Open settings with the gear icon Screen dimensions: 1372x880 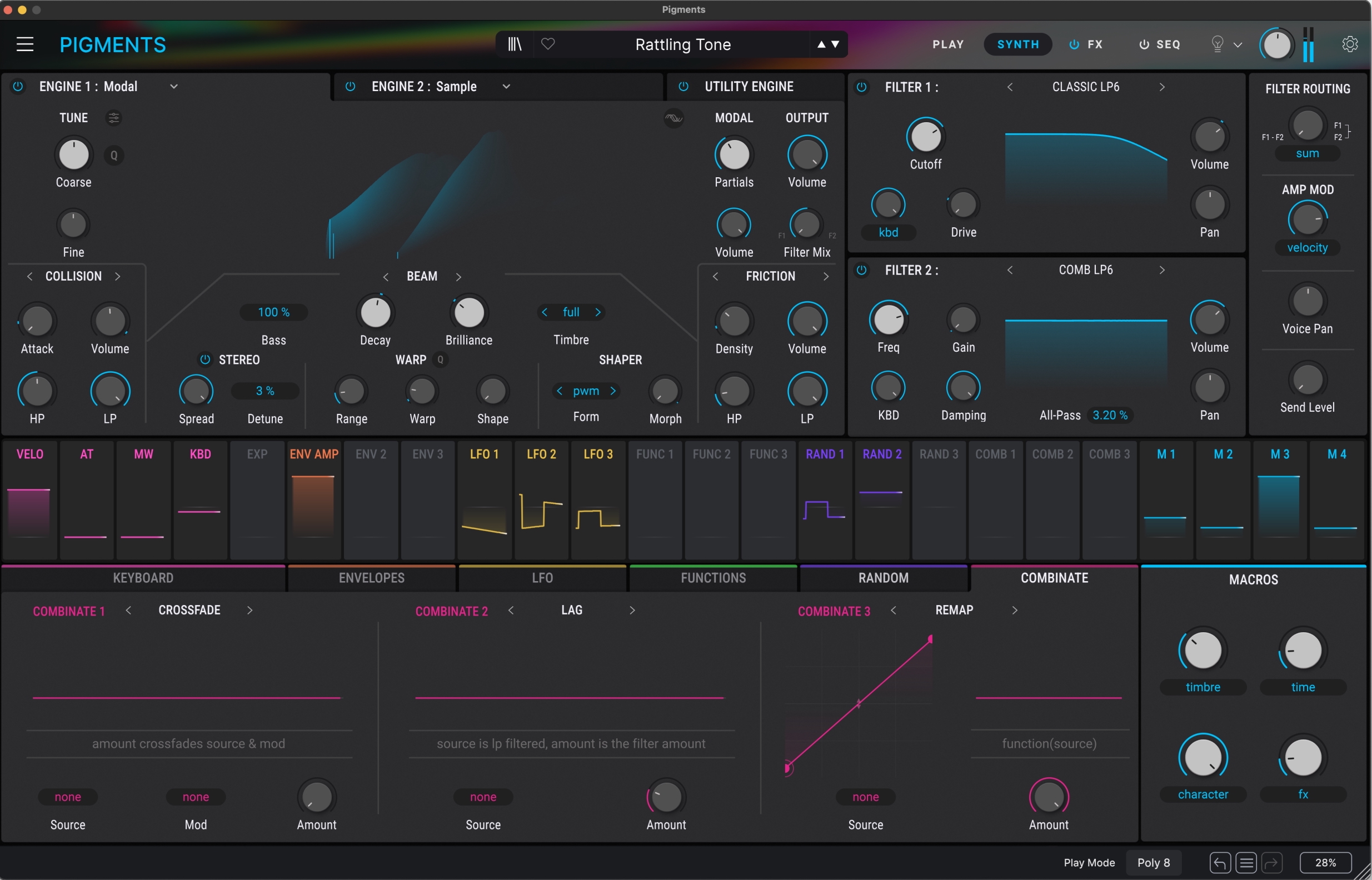point(1350,44)
